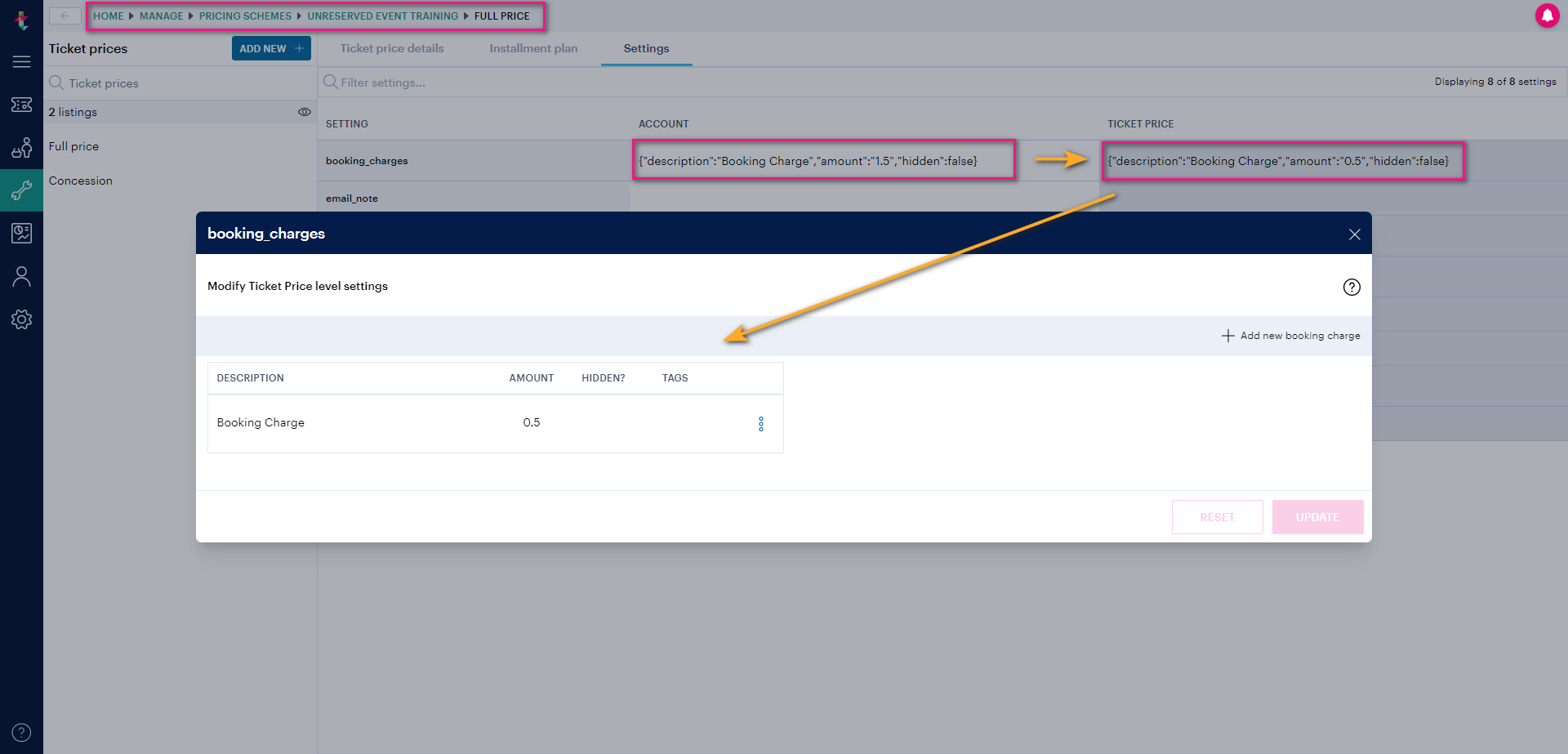Open the settings gear in the sidebar
Image resolution: width=1568 pixels, height=754 pixels.
point(21,319)
